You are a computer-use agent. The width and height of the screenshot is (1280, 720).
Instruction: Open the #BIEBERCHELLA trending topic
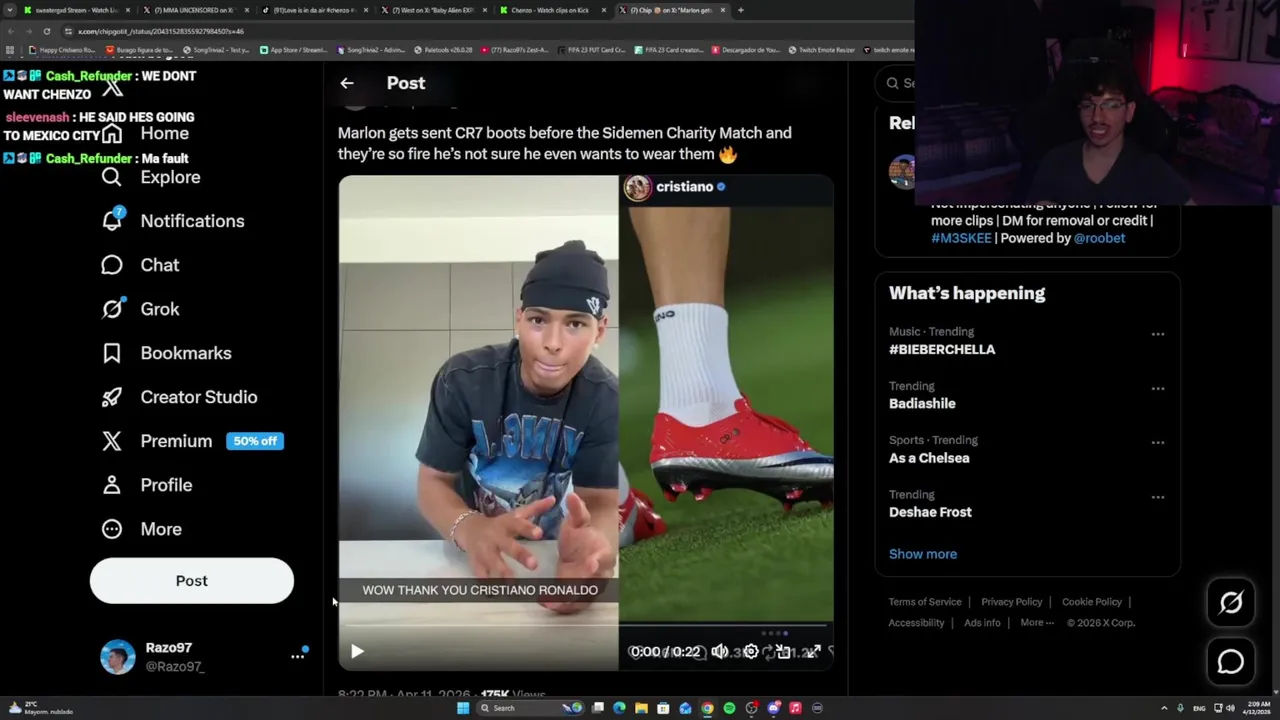(x=942, y=350)
